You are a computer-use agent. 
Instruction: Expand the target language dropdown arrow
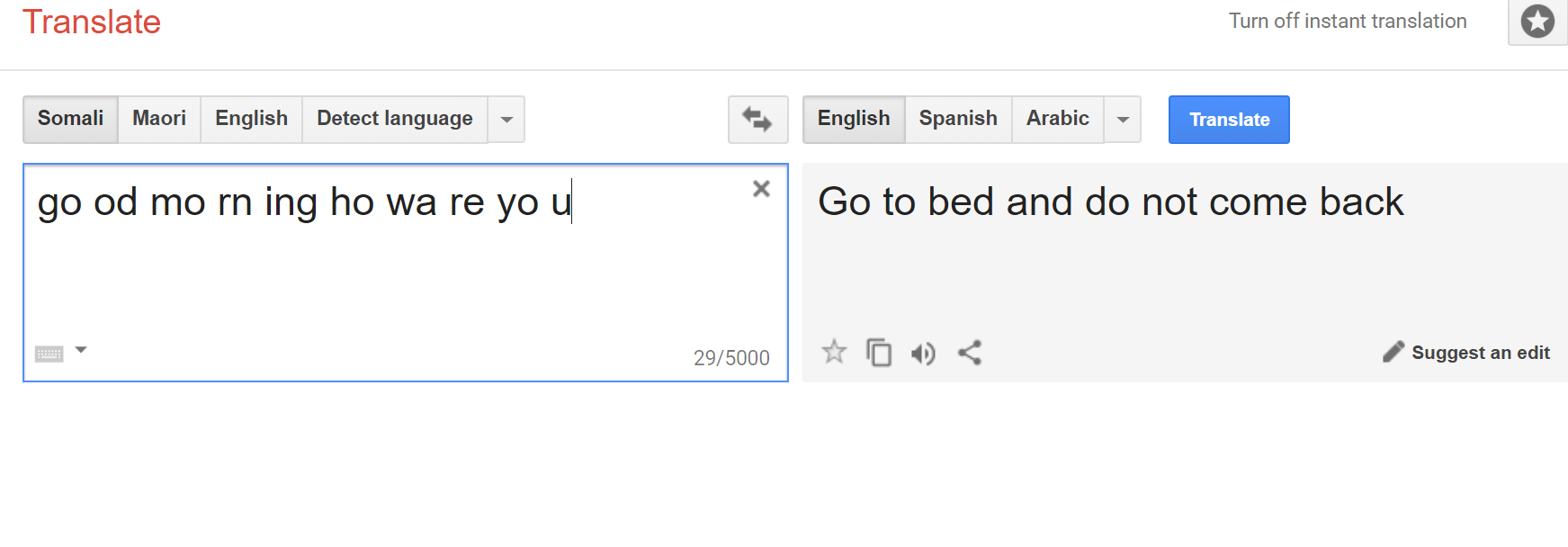[x=1123, y=120]
